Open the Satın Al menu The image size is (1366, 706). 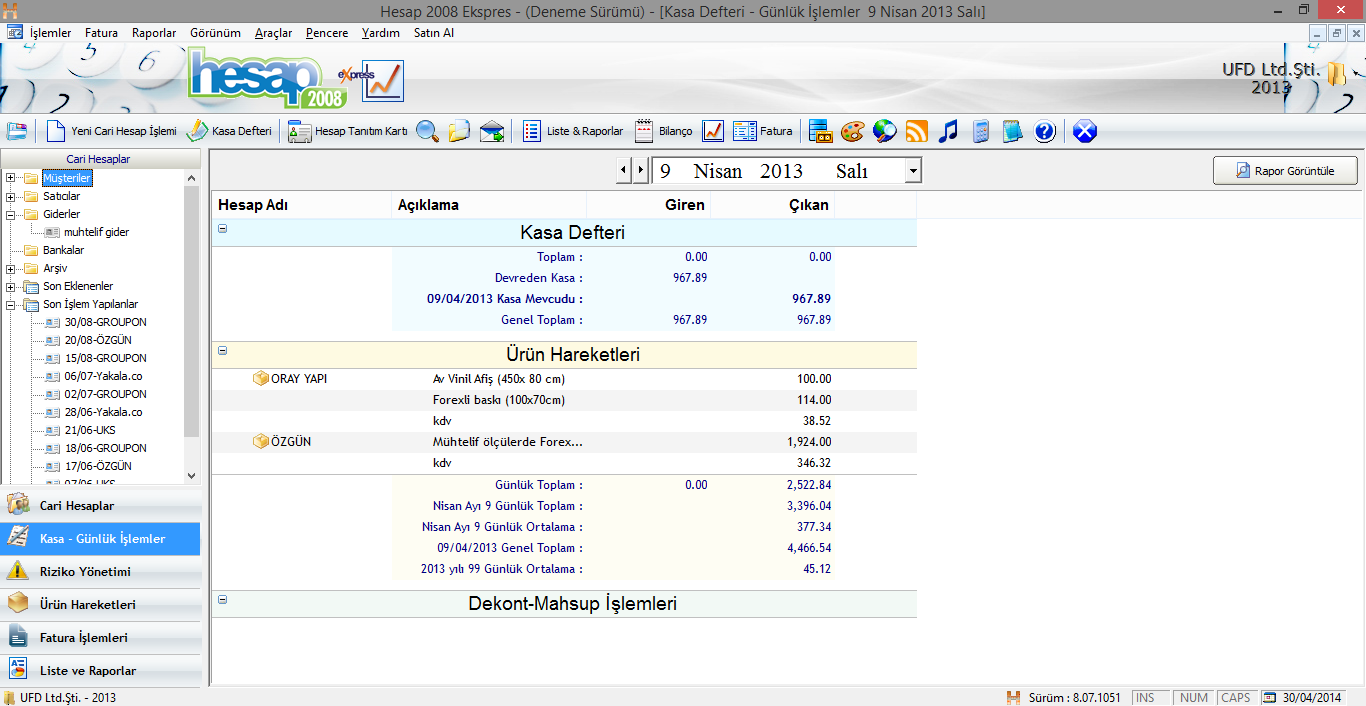coord(434,33)
